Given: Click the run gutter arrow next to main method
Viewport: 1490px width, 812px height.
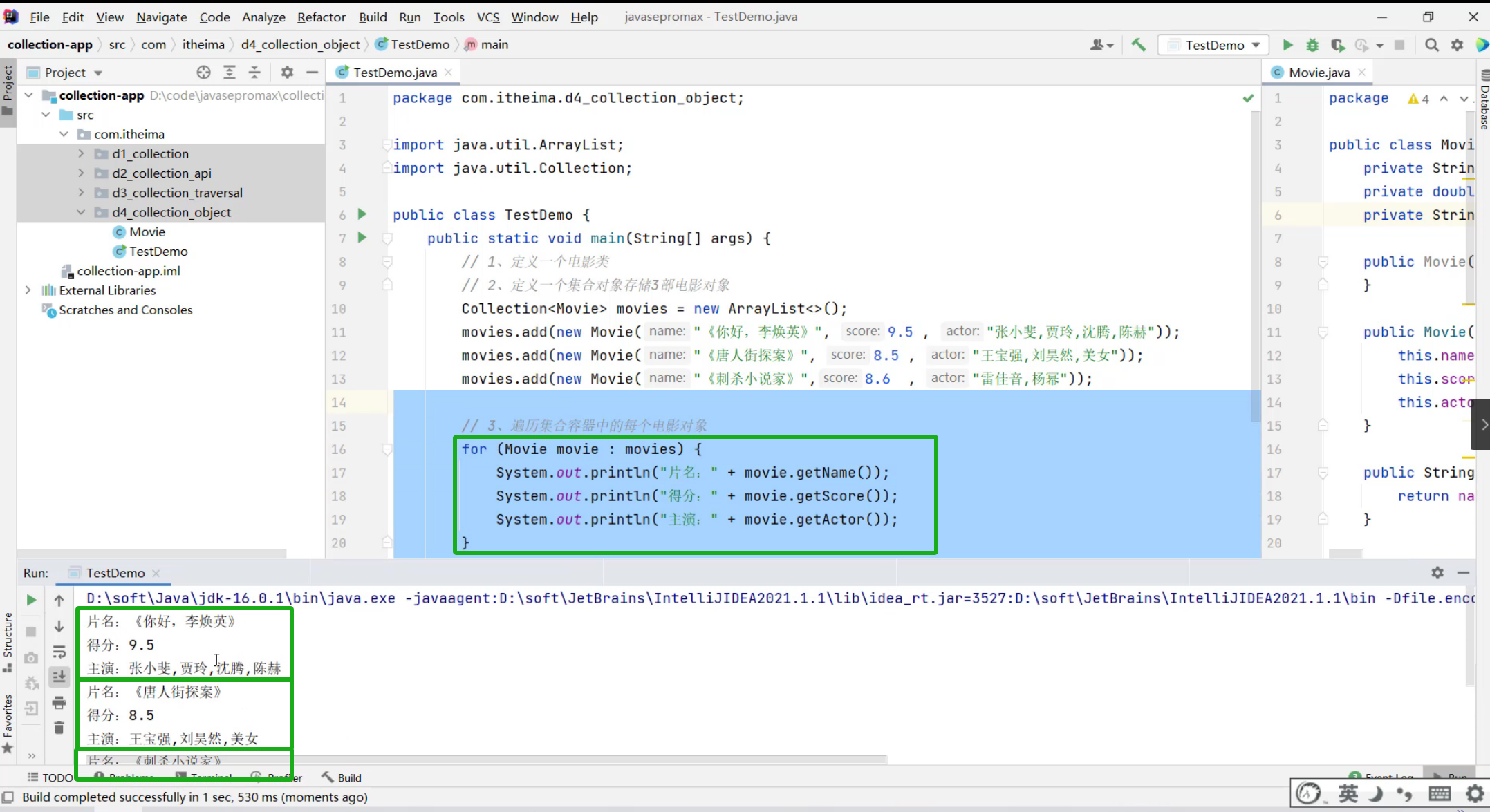Looking at the screenshot, I should point(362,238).
